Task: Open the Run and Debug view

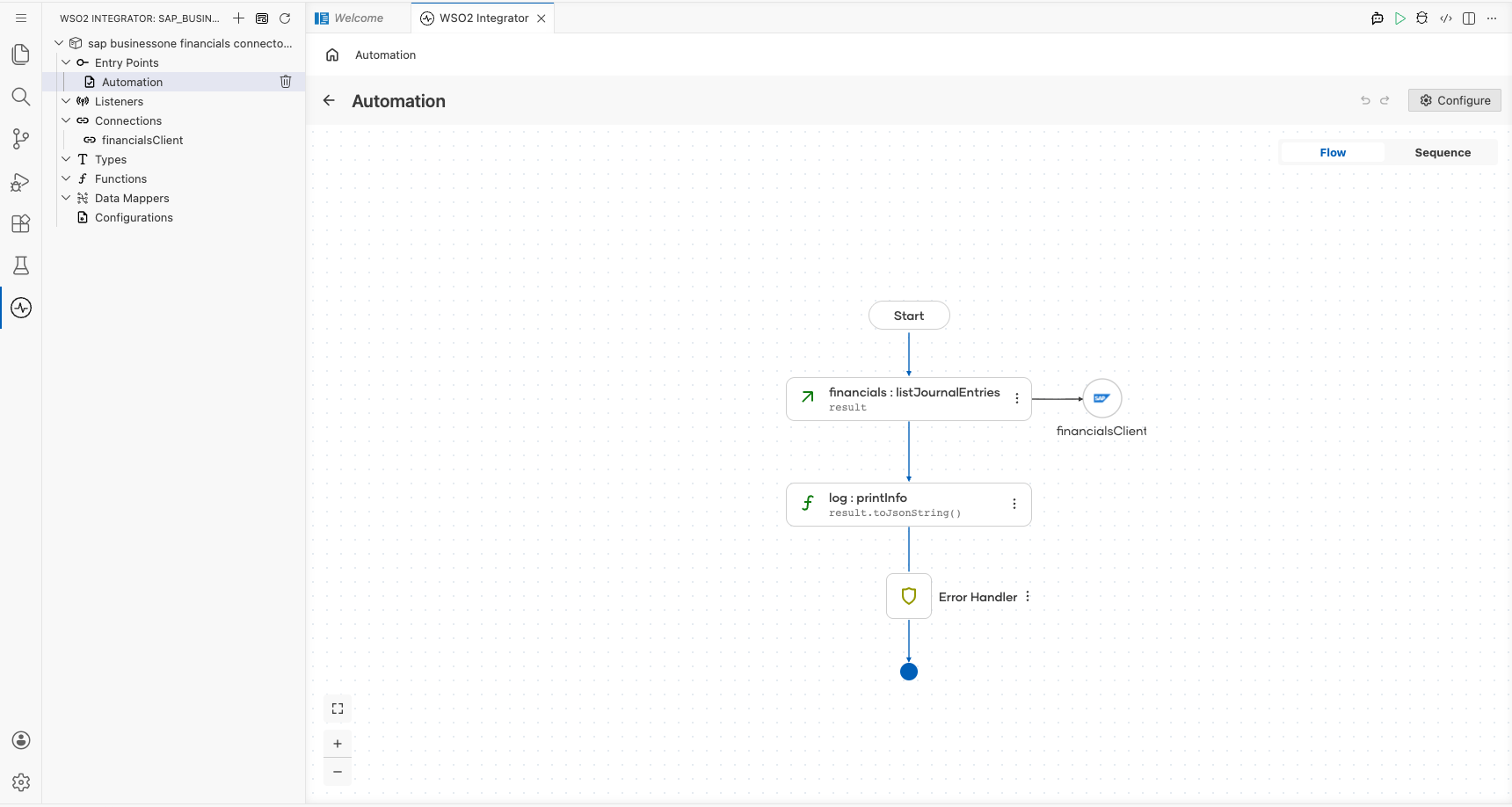Action: coord(21,181)
